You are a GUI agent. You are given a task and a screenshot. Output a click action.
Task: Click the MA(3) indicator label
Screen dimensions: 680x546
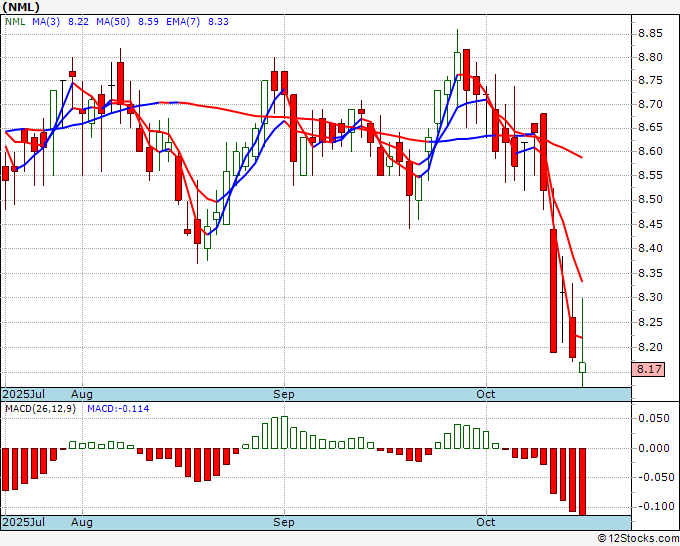click(46, 22)
